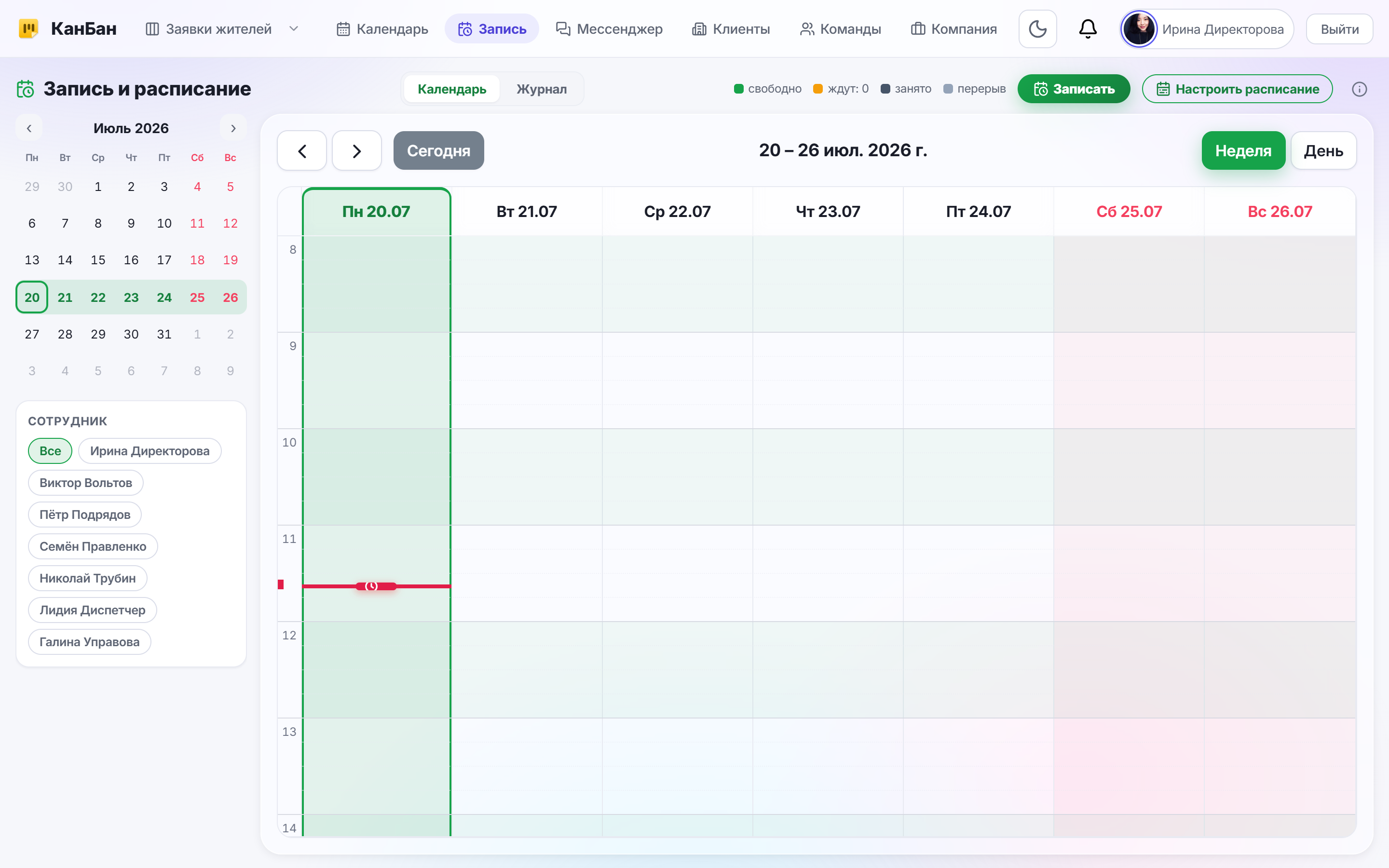1389x868 pixels.
Task: Filter the schedule by Лидия Диспетчер
Action: coord(93,610)
